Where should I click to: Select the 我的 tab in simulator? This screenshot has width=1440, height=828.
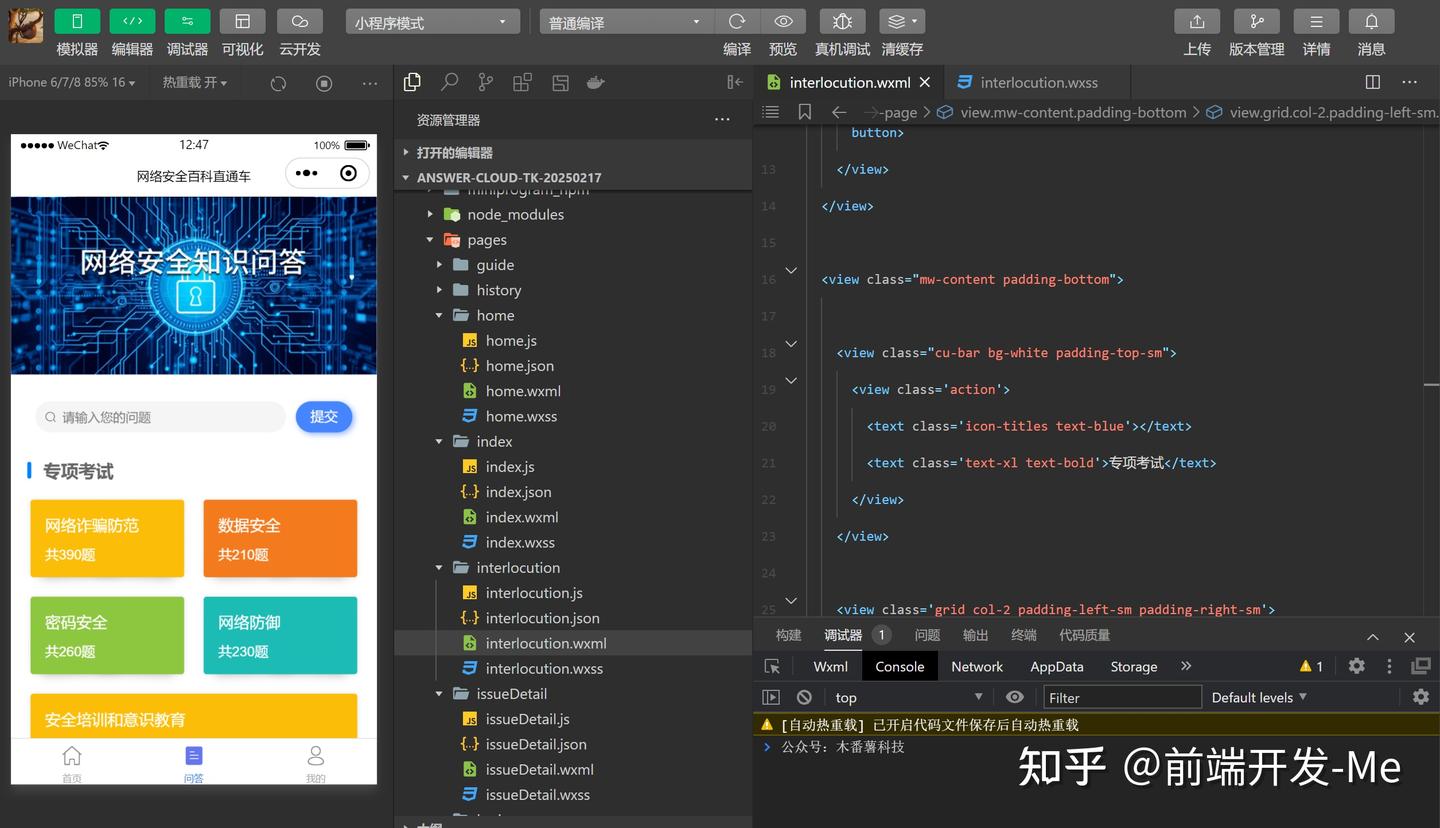316,764
